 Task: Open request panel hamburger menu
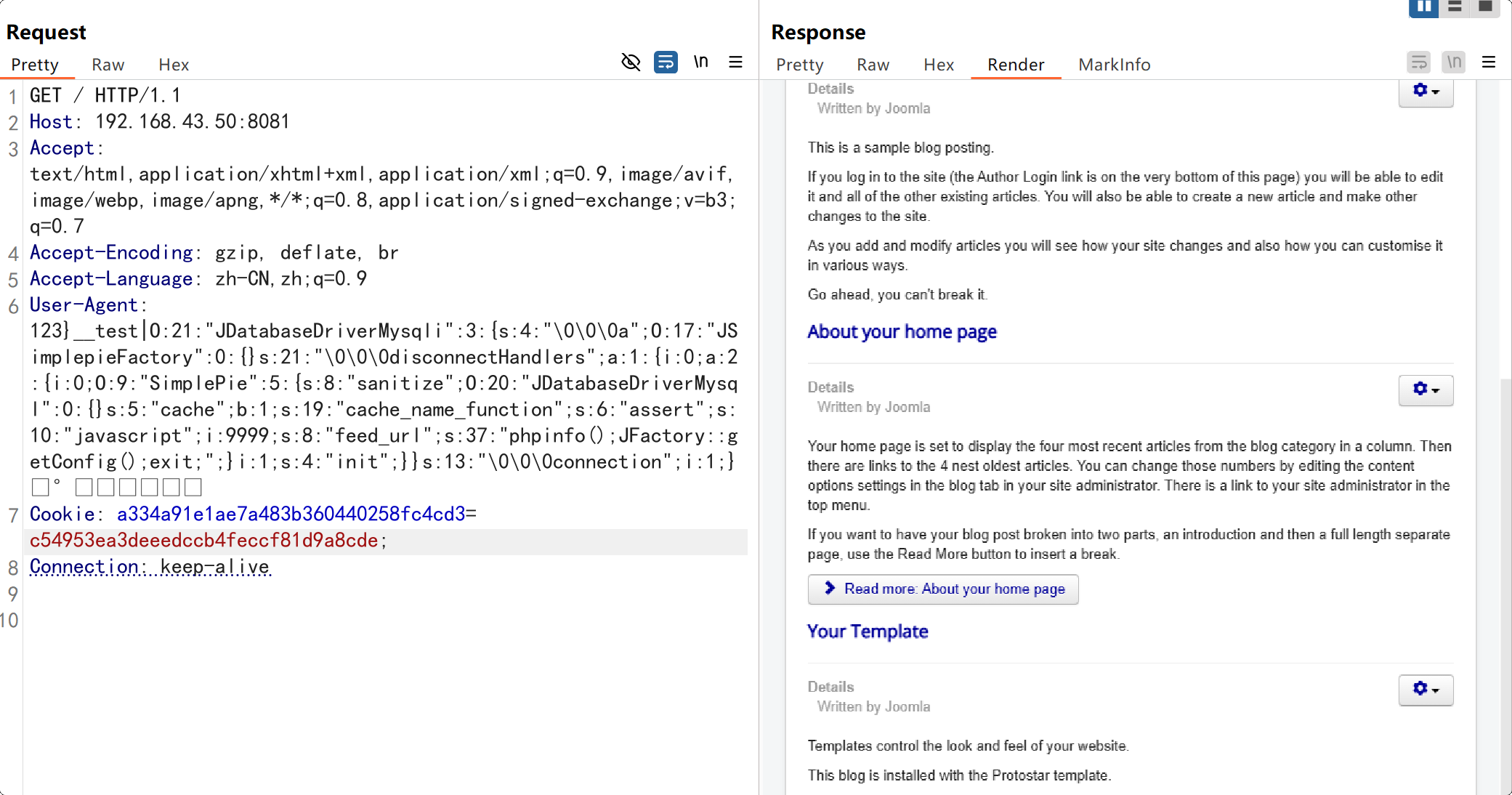tap(735, 62)
